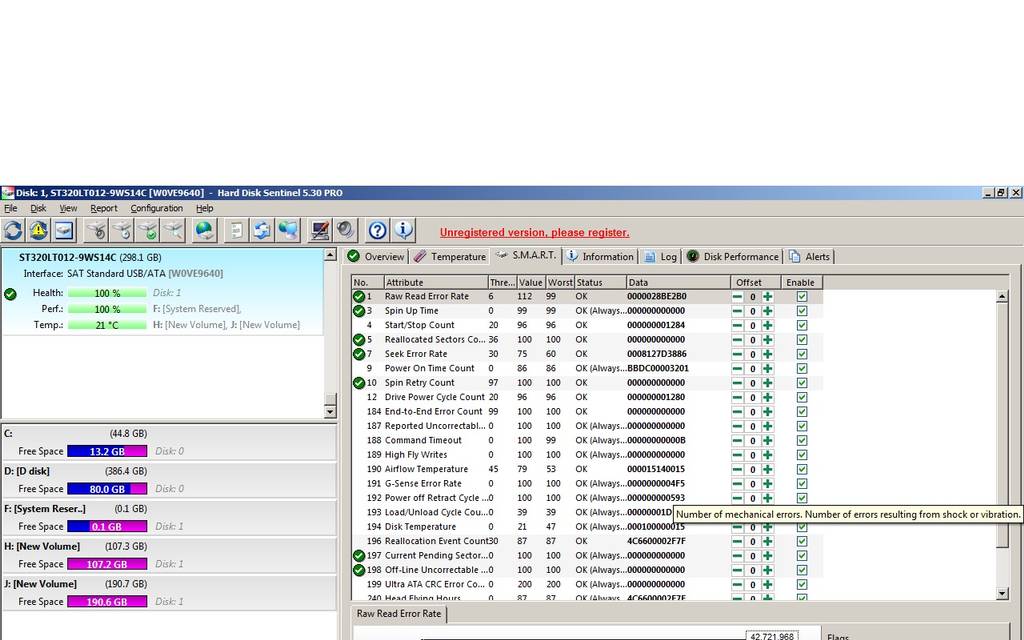Click the C: drive free space bar
Screen dimensions: 1024x640
(x=107, y=451)
